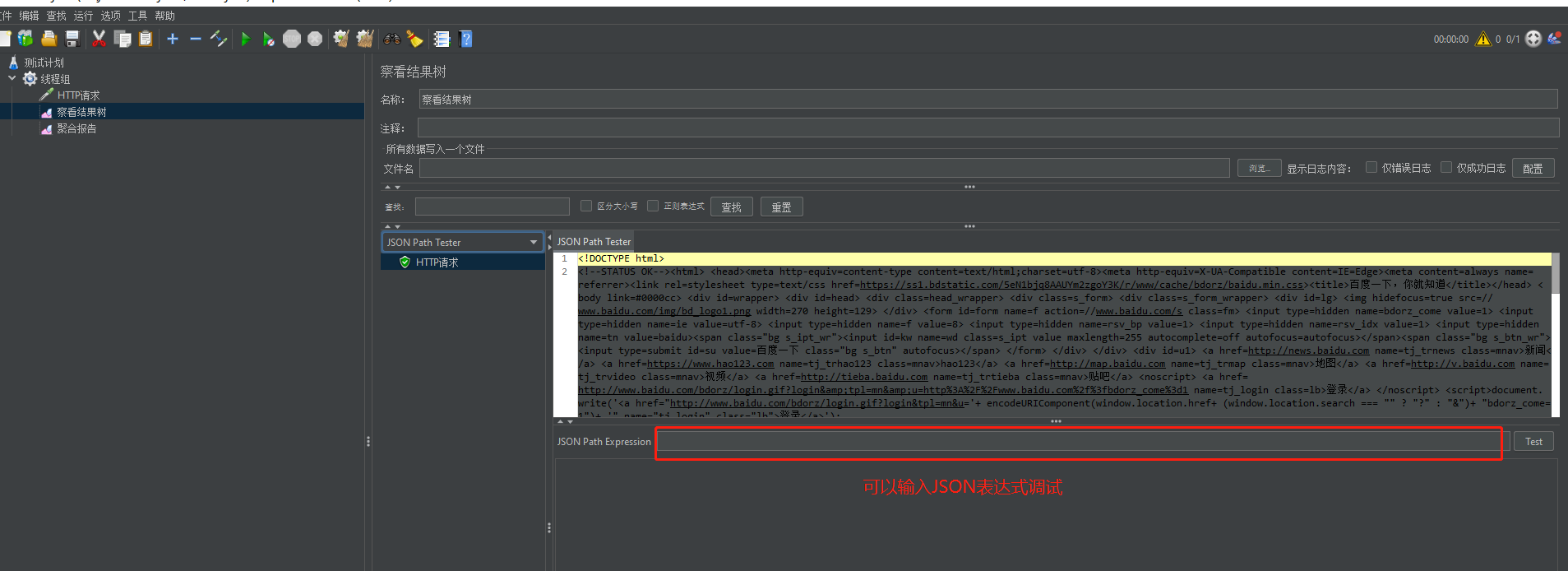Click the http://map.baidu.com link text
This screenshot has height=571, width=1568.
[x=1108, y=364]
